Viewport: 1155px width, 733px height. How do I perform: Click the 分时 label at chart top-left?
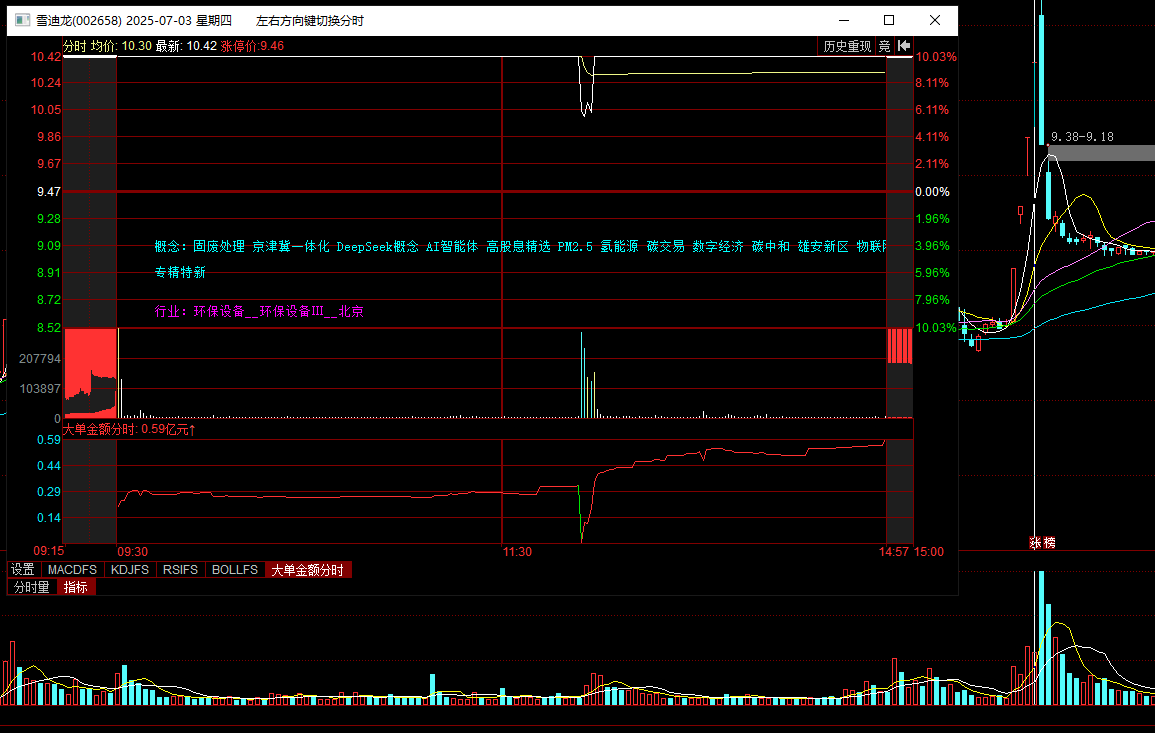(x=74, y=46)
